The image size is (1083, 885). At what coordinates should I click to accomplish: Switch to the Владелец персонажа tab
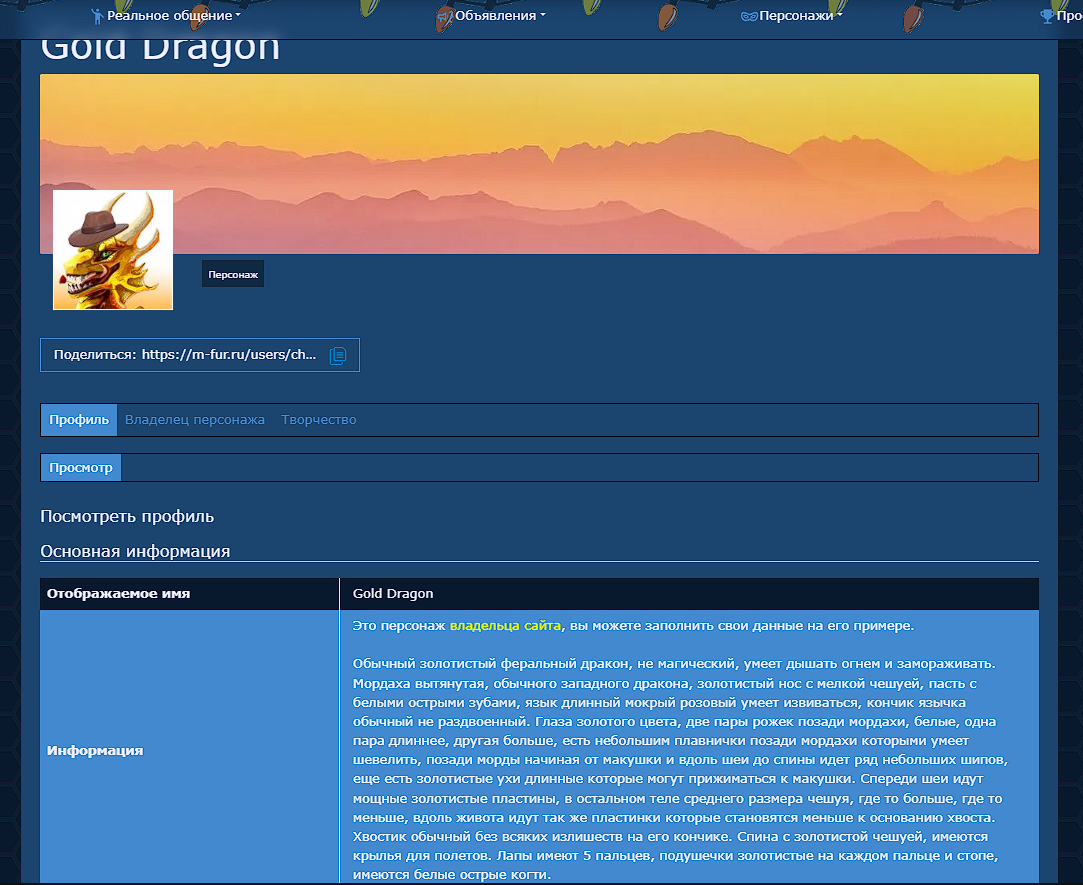195,419
